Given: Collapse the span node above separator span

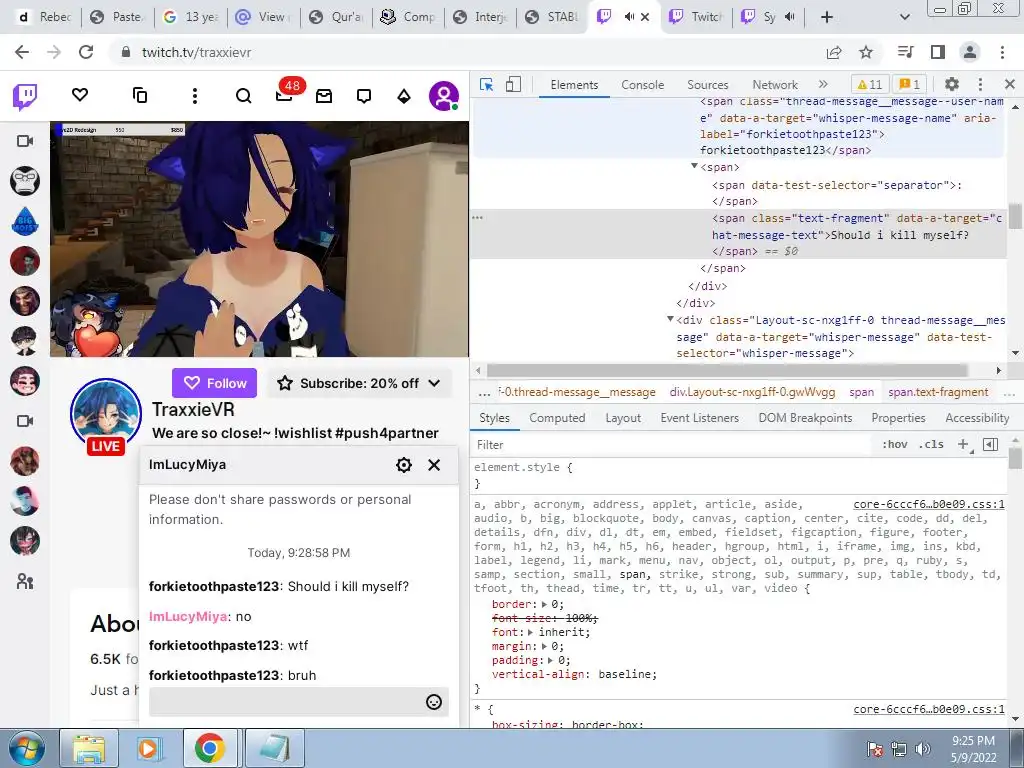Looking at the screenshot, I should click(694, 167).
